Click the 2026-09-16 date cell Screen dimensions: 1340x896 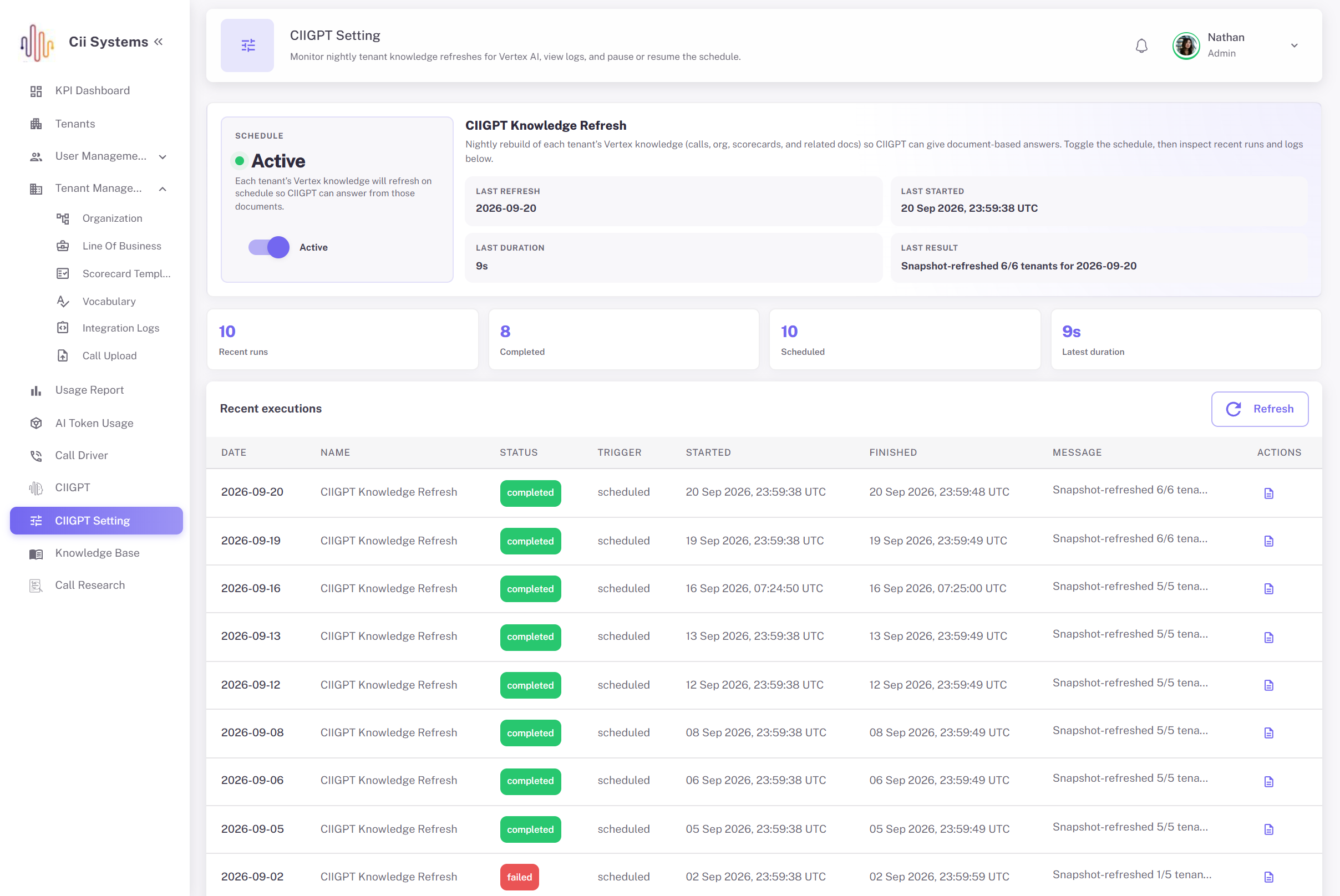coord(250,589)
